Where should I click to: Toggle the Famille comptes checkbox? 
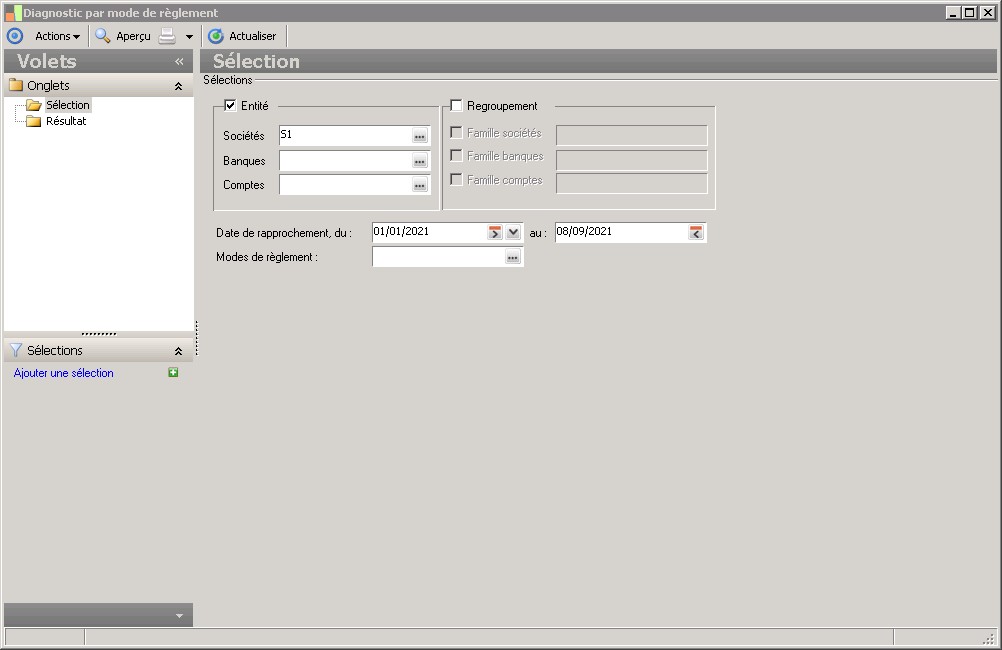(456, 180)
